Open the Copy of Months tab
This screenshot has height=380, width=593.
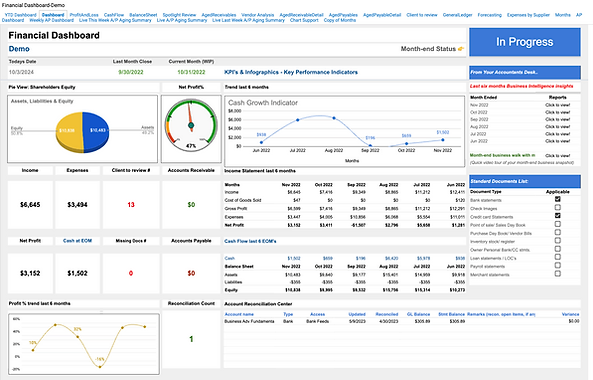(x=340, y=20)
